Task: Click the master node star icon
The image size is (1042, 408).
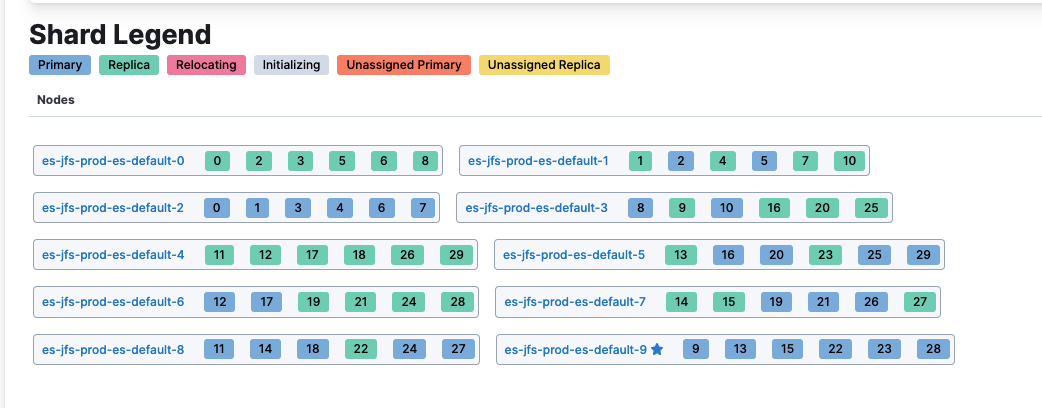Action: [657, 350]
